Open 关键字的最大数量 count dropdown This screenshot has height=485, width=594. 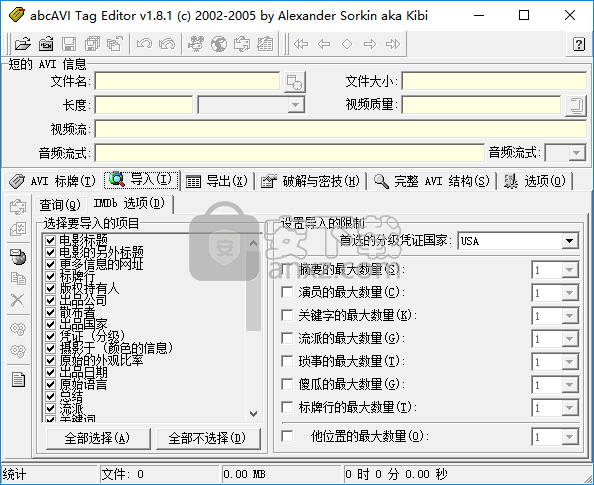(x=569, y=316)
